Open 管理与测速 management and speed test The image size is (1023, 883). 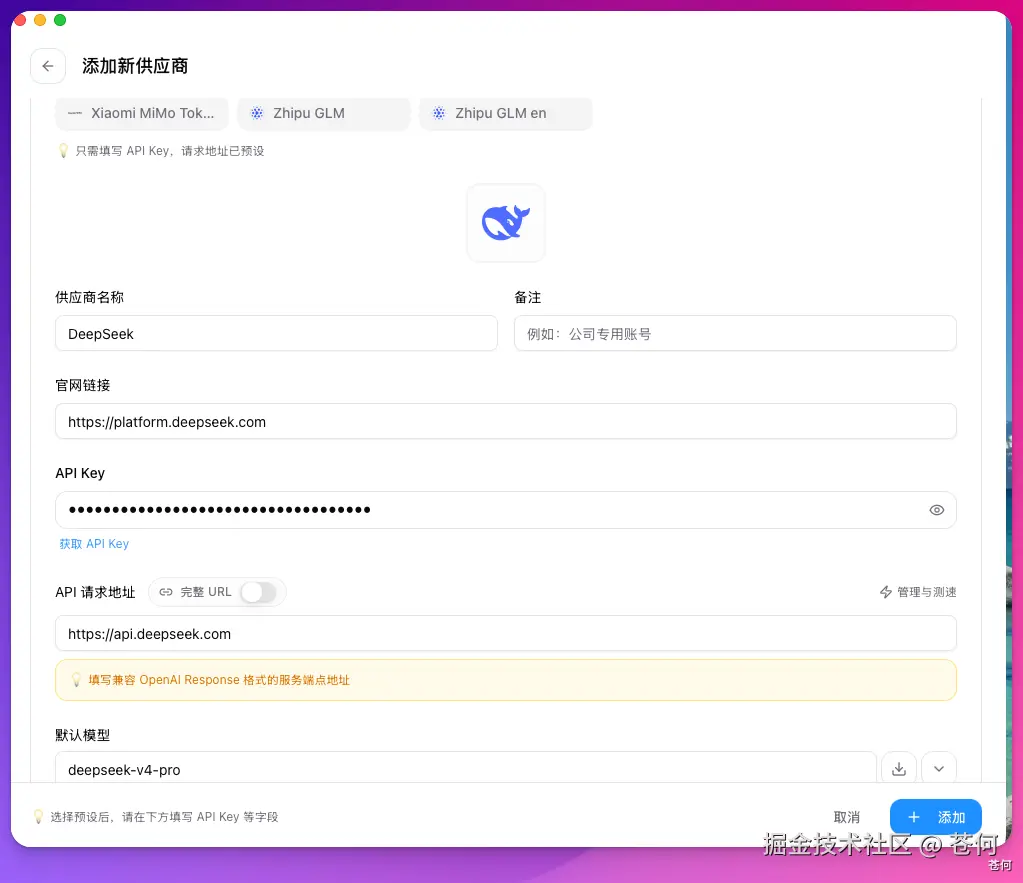pyautogui.click(x=918, y=592)
